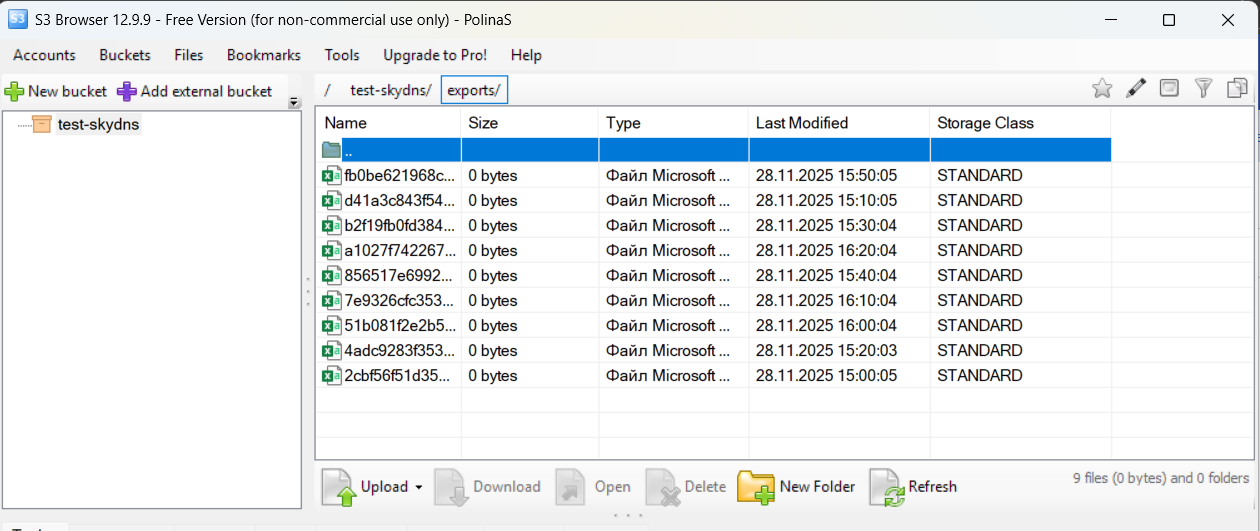Open the Buckets menu
1260x531 pixels.
(x=125, y=55)
